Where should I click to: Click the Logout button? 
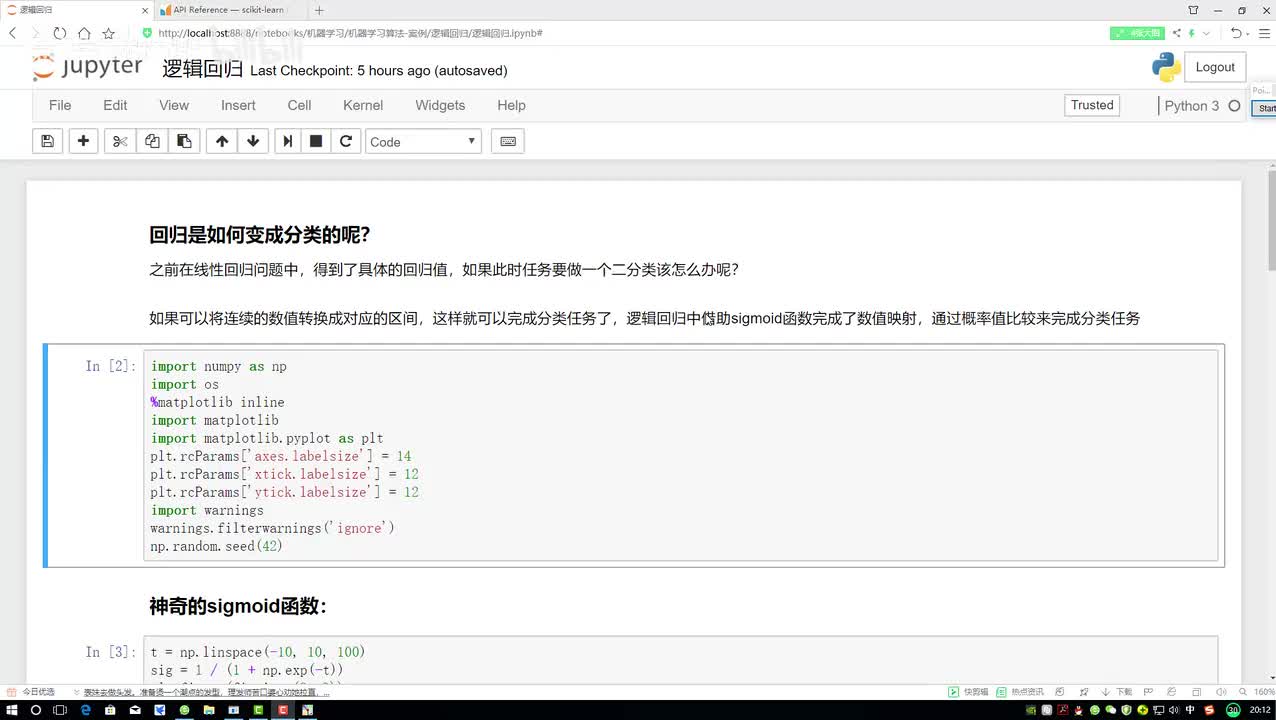1215,67
